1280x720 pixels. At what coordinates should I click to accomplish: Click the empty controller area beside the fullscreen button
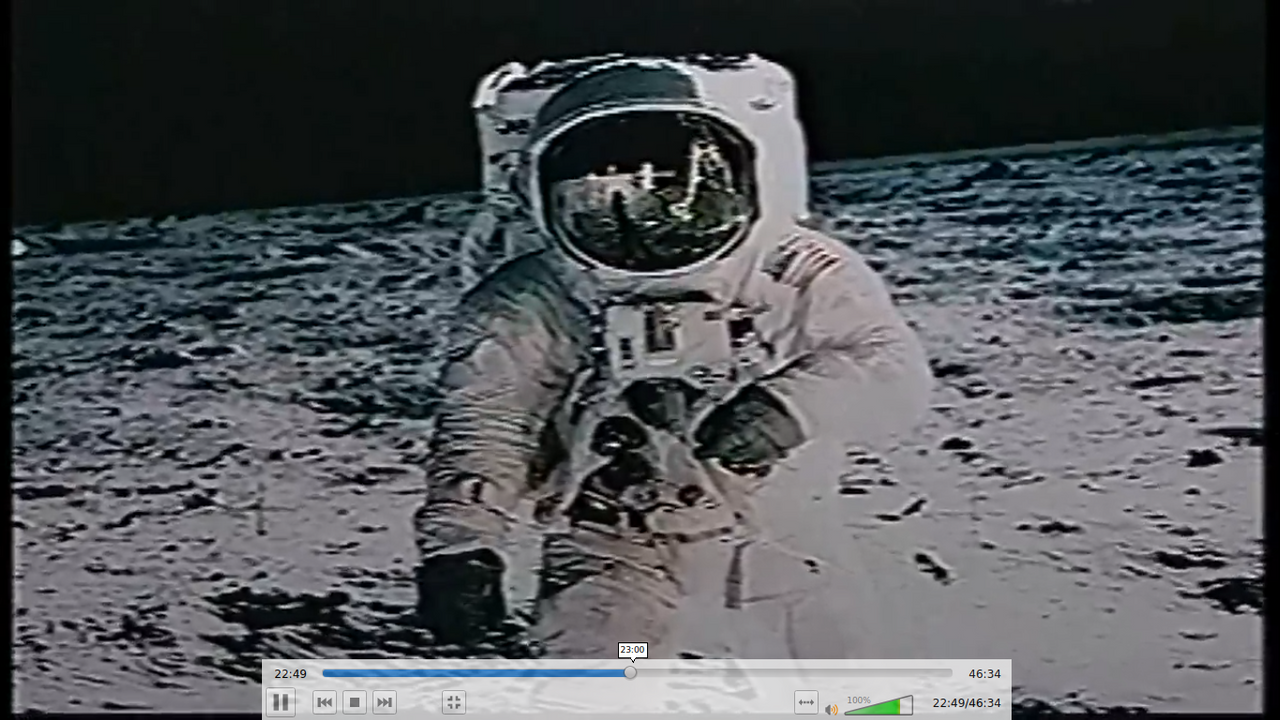tap(620, 703)
